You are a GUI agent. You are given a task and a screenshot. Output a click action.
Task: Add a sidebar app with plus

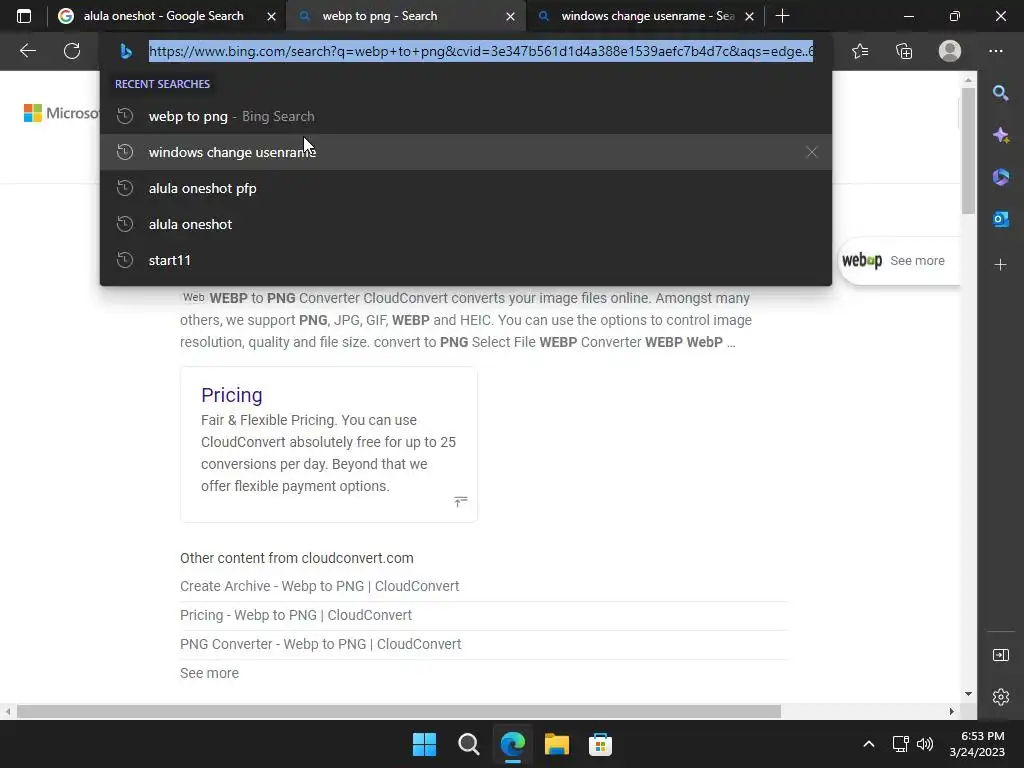1000,264
